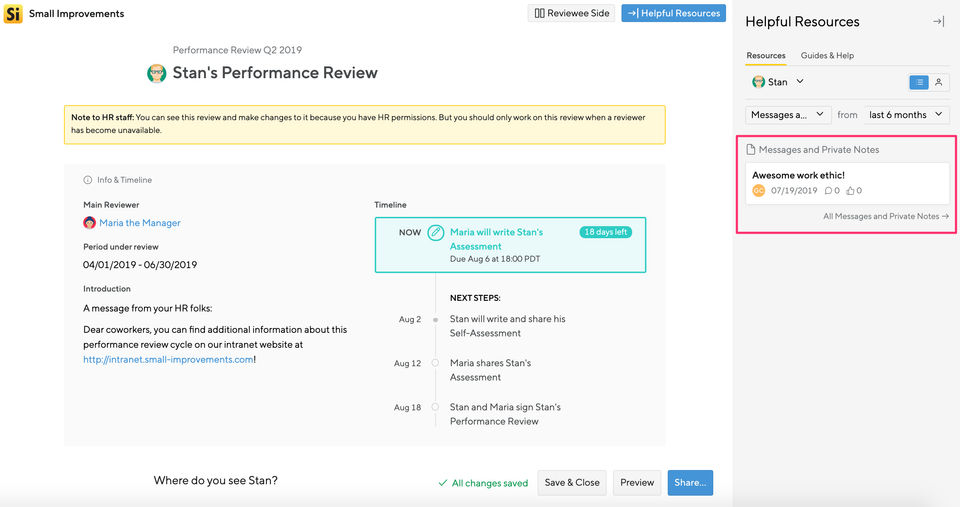Switch to Guides & Help tab

pos(827,56)
